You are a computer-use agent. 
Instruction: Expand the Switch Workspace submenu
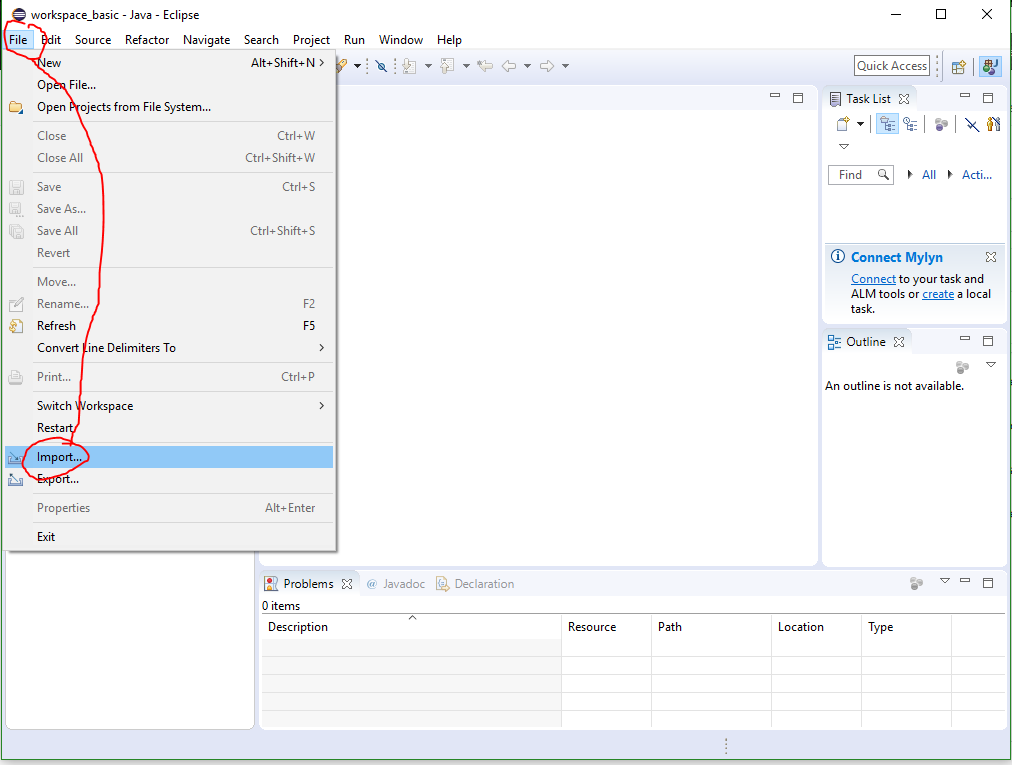(x=169, y=406)
